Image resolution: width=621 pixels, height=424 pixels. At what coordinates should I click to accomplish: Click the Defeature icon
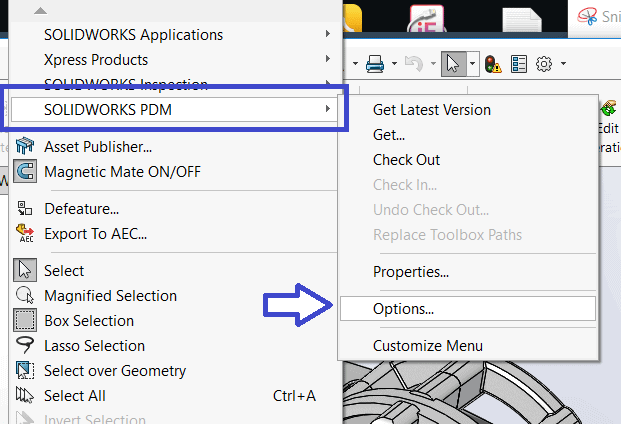point(25,208)
